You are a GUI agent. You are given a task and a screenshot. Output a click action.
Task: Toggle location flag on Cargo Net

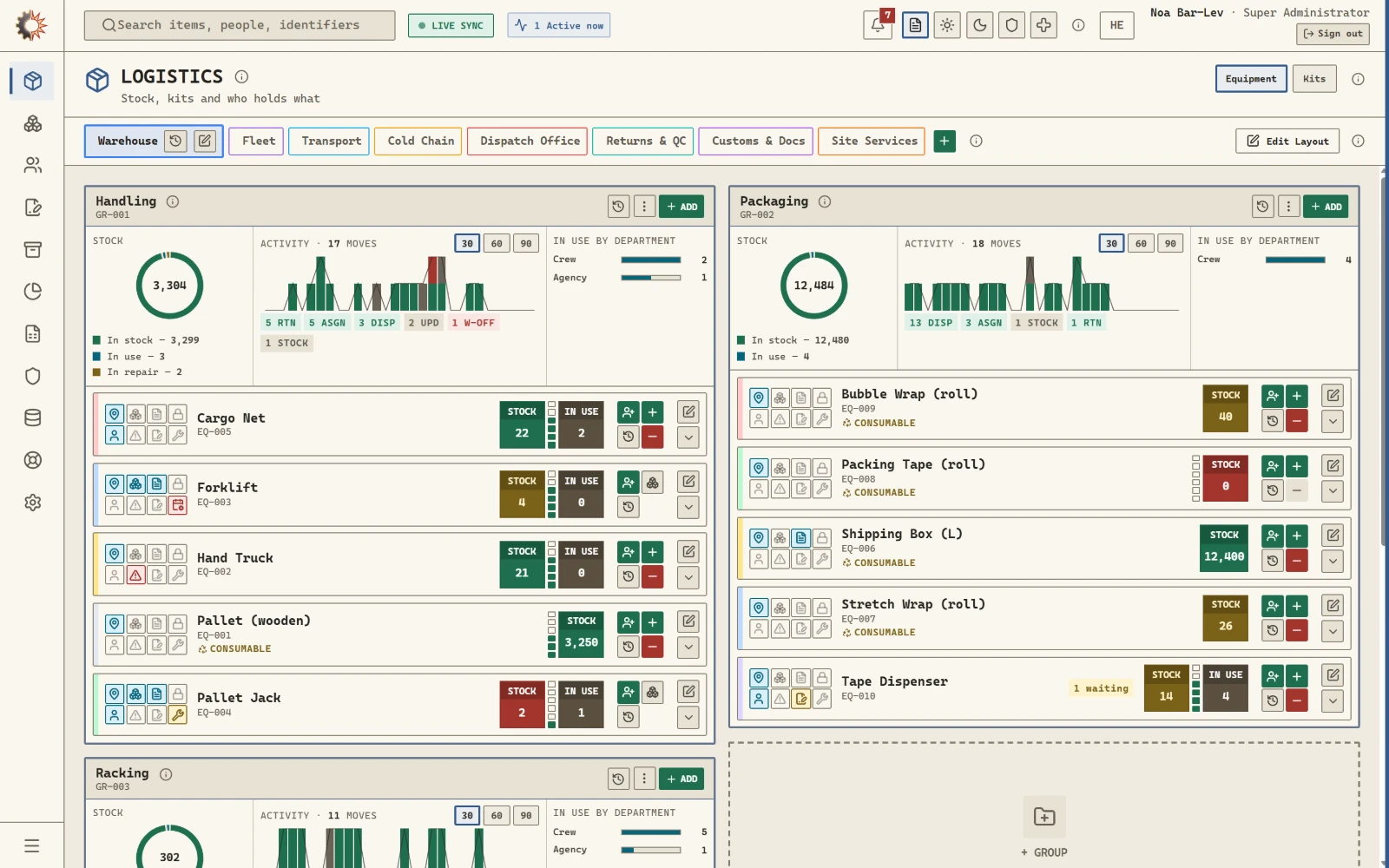click(x=115, y=414)
